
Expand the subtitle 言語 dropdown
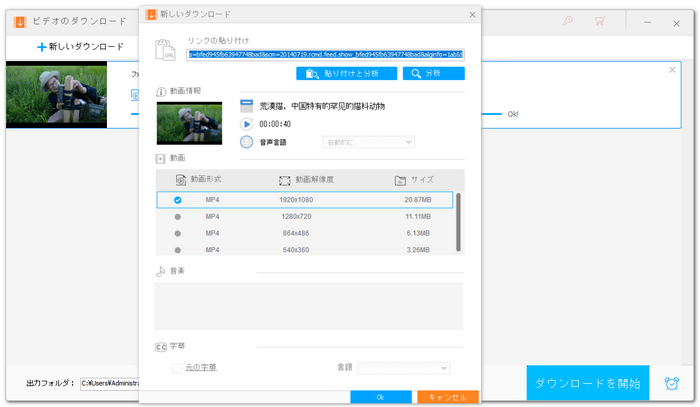click(404, 368)
